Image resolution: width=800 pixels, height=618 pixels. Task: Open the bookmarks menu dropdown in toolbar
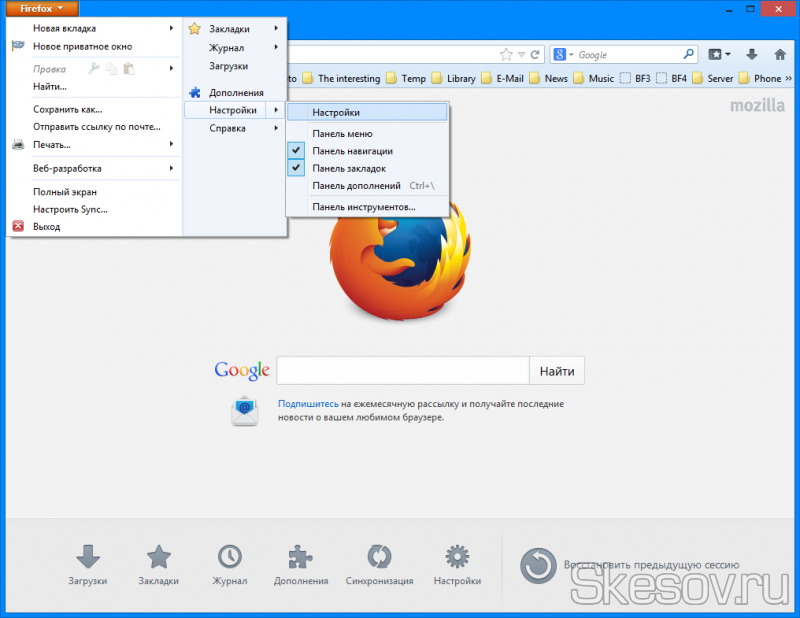[x=720, y=55]
